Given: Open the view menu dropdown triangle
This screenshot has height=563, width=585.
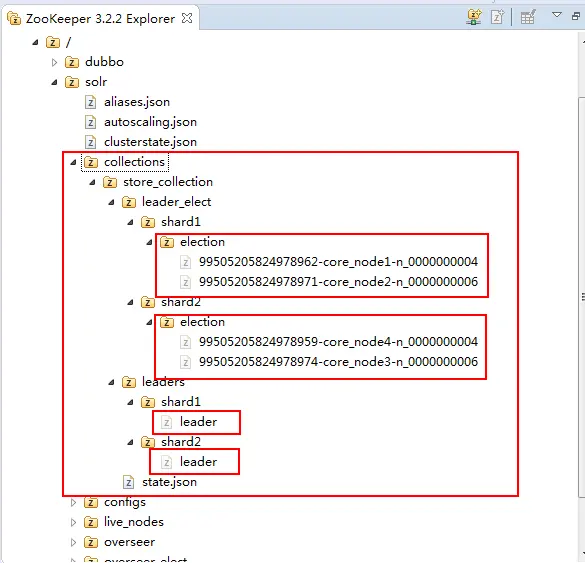Looking at the screenshot, I should coord(557,15).
